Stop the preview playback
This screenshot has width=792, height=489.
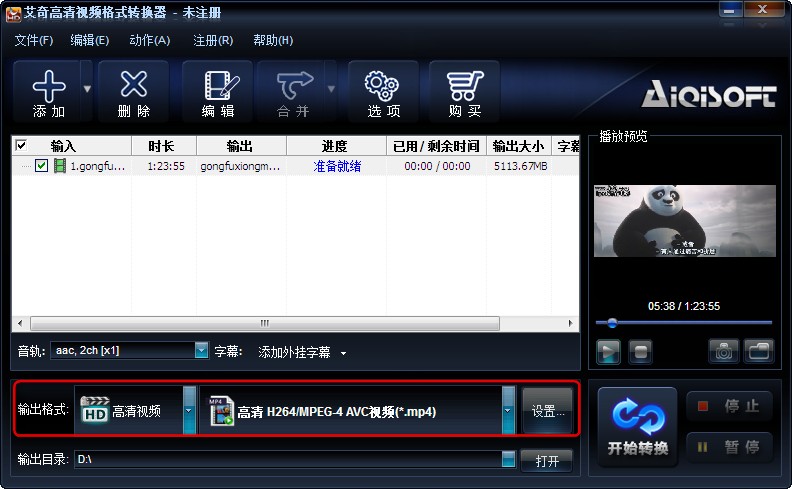(x=640, y=351)
